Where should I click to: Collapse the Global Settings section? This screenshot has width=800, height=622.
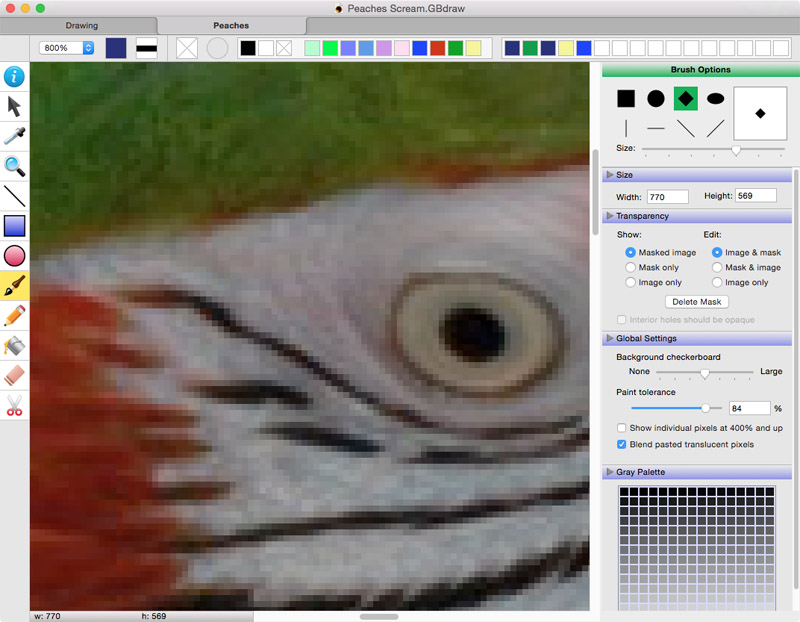(610, 338)
